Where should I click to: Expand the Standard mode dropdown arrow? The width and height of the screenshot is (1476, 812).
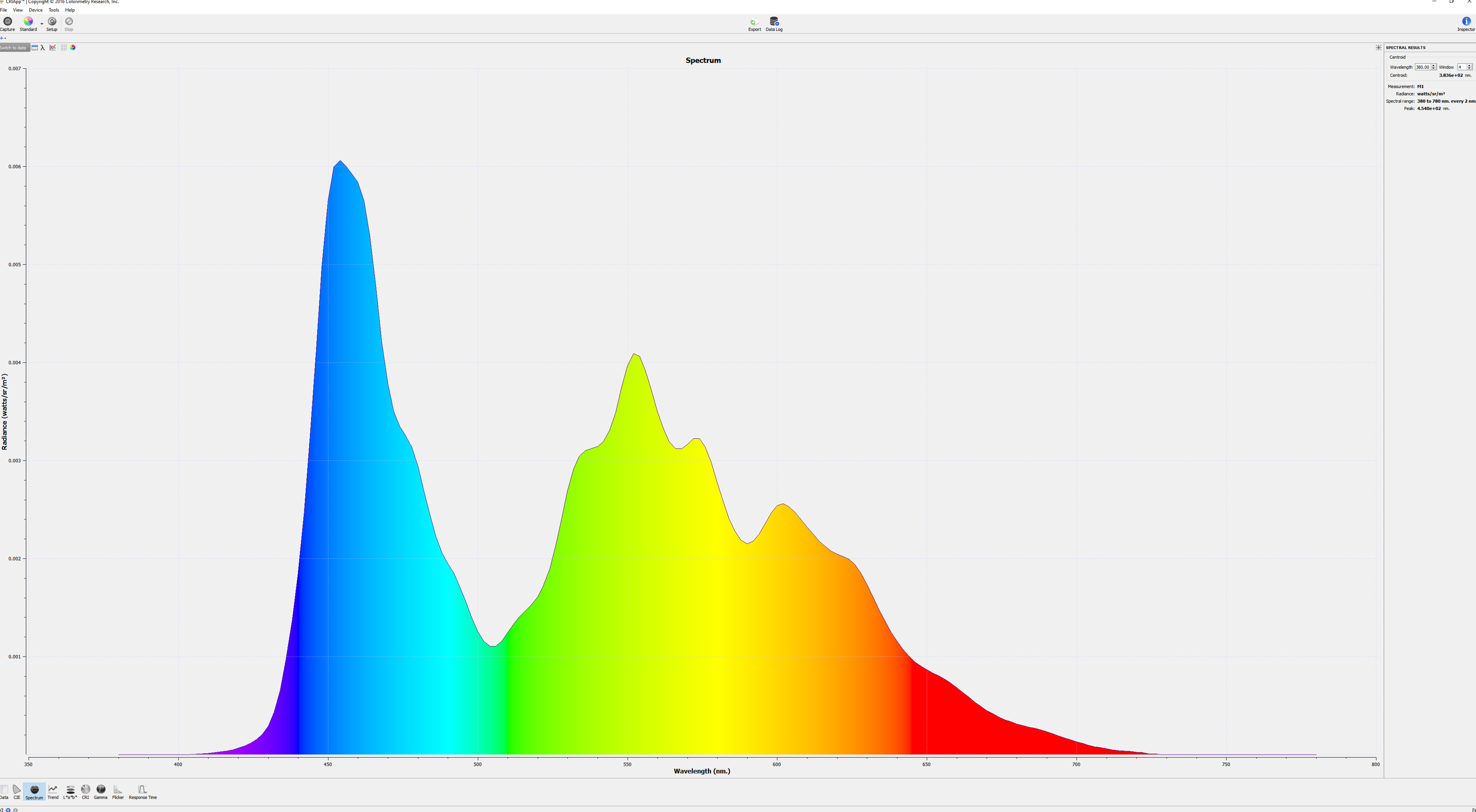[42, 23]
